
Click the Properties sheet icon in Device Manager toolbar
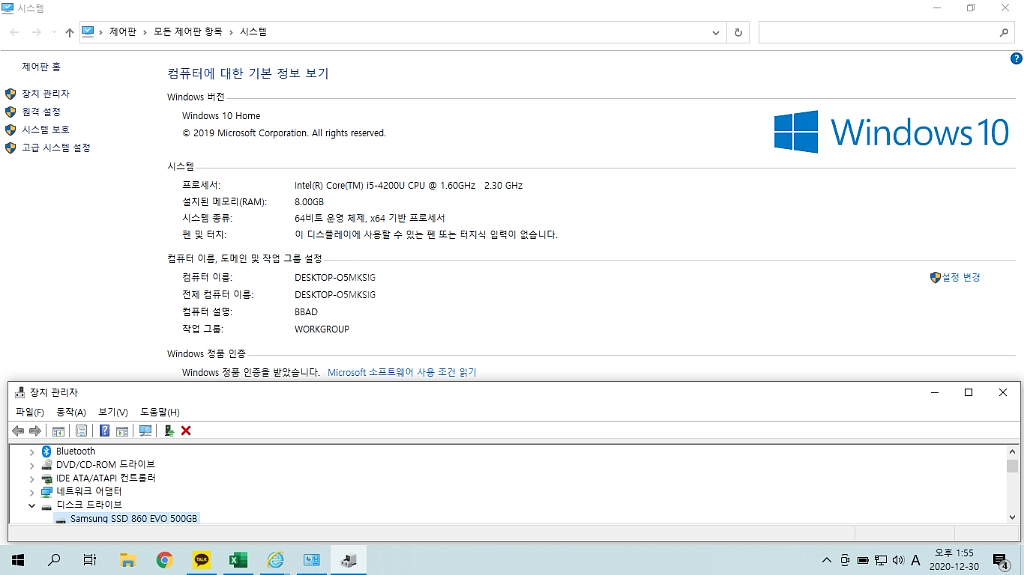[81, 431]
